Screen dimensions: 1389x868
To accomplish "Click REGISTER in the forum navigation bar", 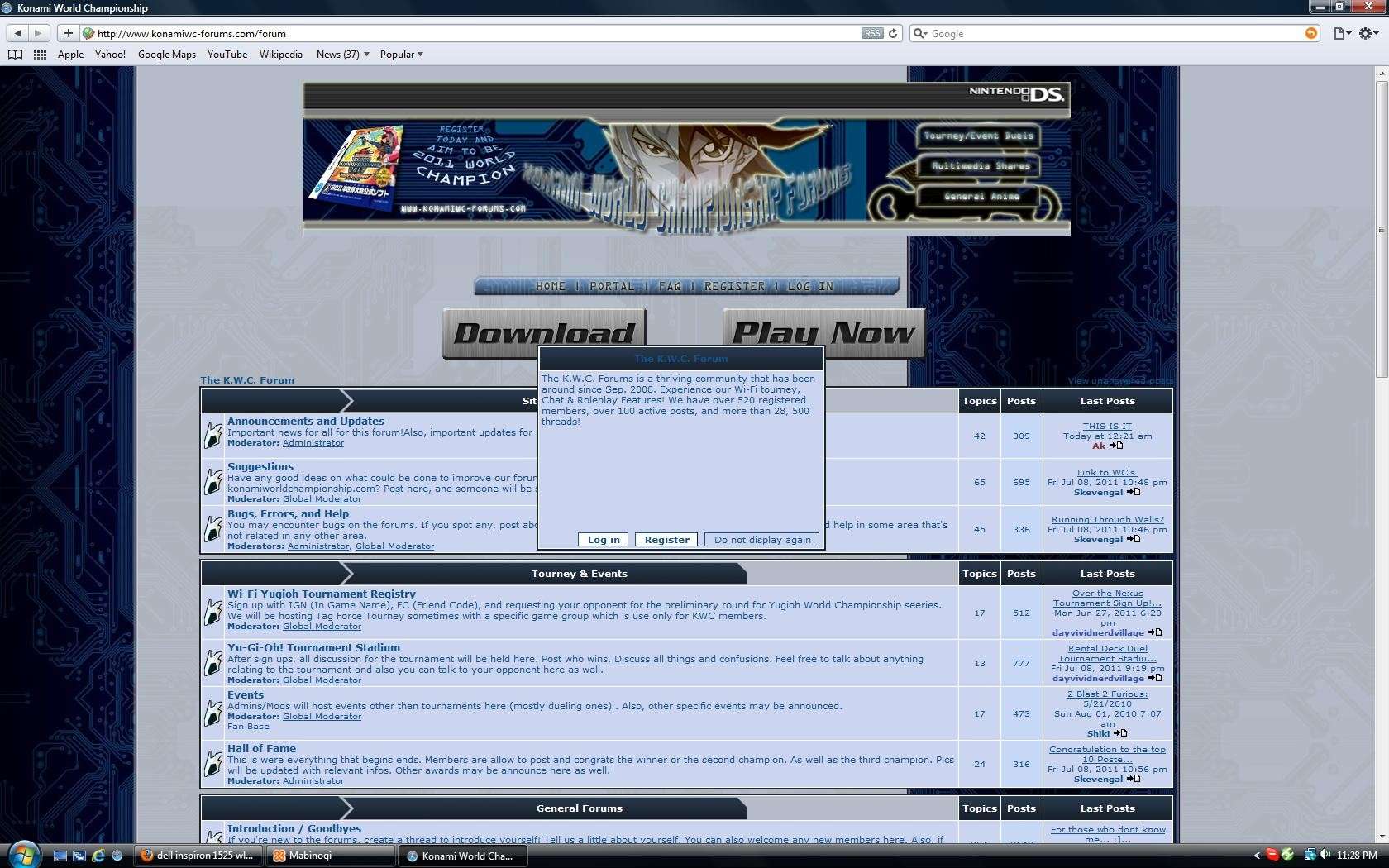I will 735,286.
